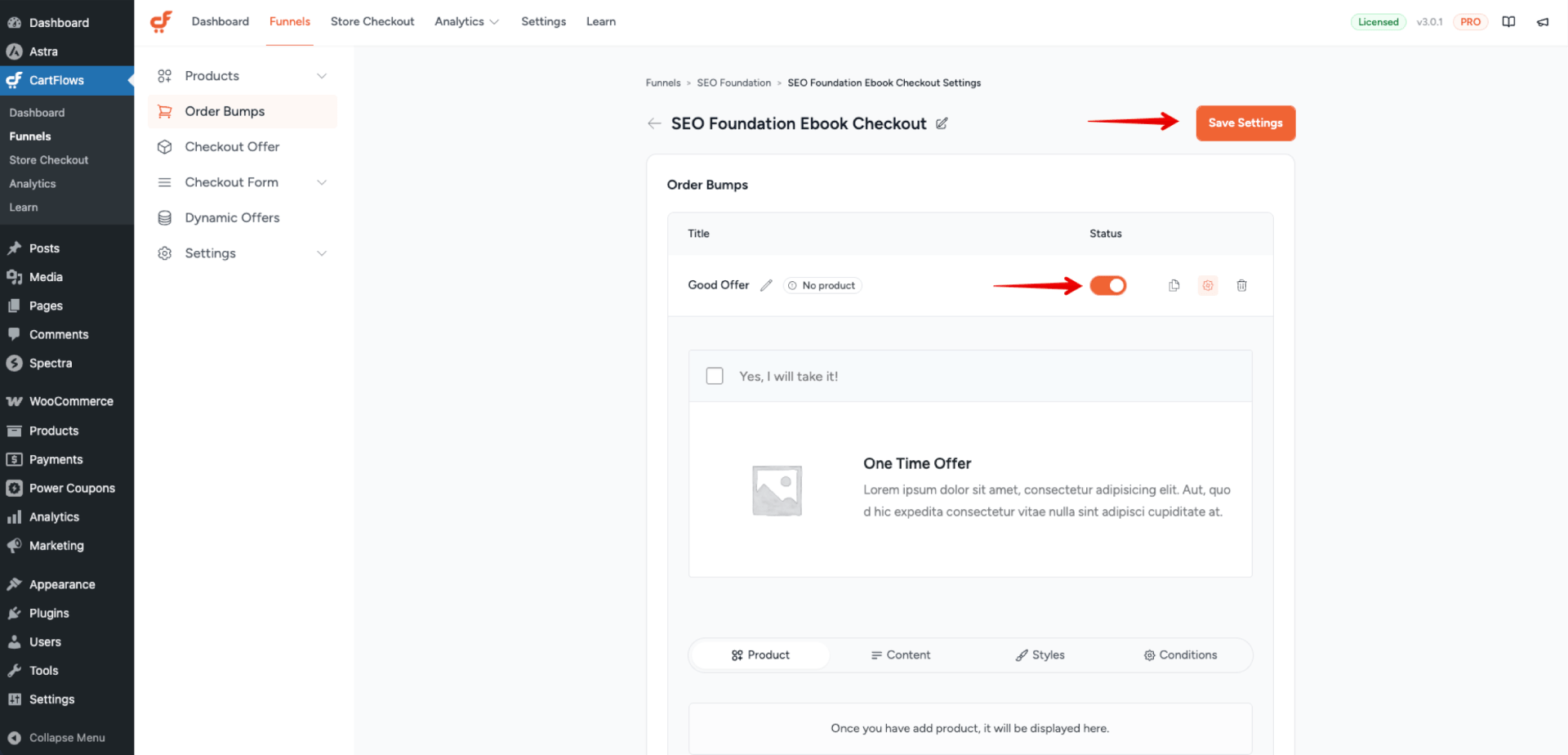Open Marketing menu

67,545
